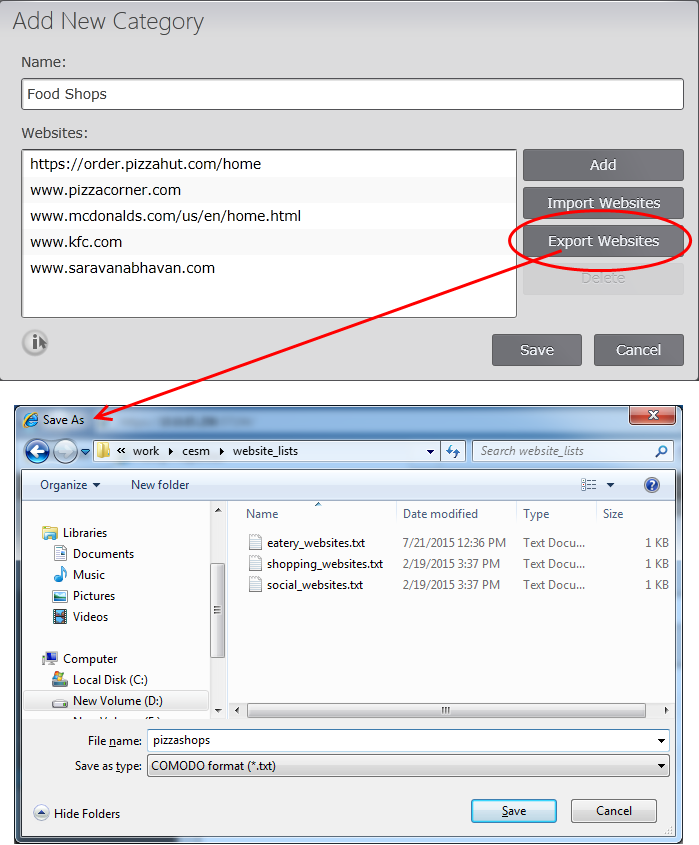
Task: Click the info icon in Add New Category
Action: (35, 342)
